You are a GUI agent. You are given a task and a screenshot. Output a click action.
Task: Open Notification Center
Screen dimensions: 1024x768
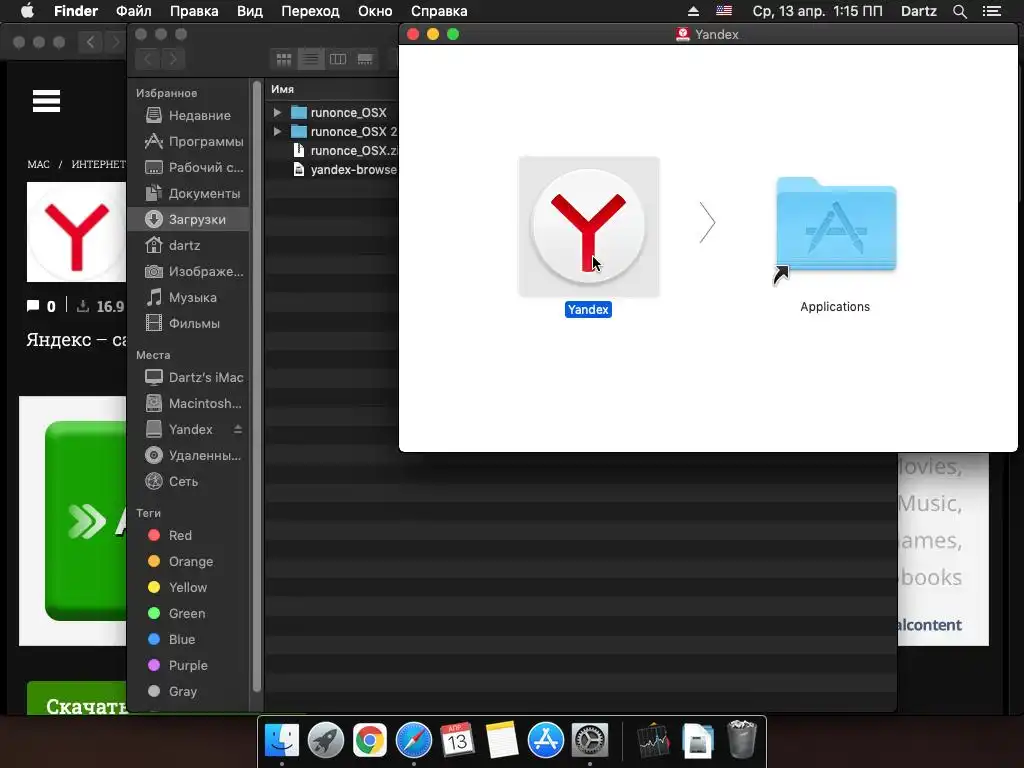tap(992, 11)
